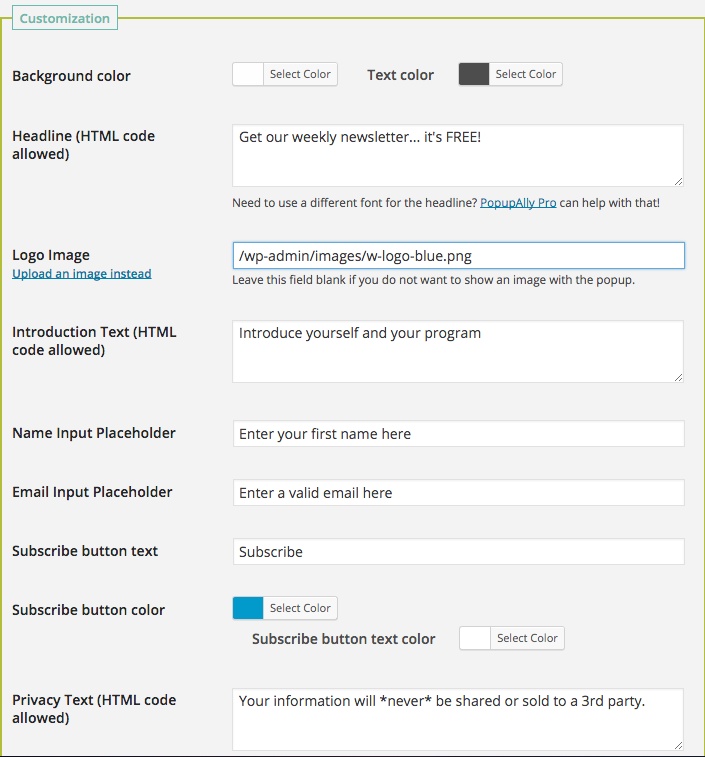
Task: Open Select Color for Subscribe button text color
Action: 527,638
